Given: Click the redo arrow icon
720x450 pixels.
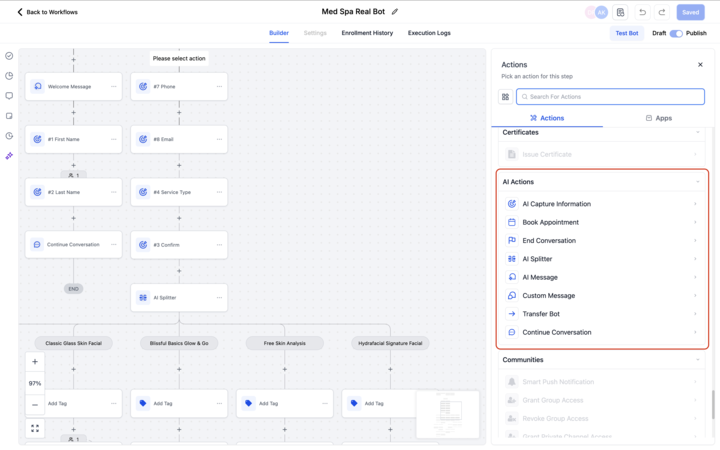Looking at the screenshot, I should (x=662, y=12).
